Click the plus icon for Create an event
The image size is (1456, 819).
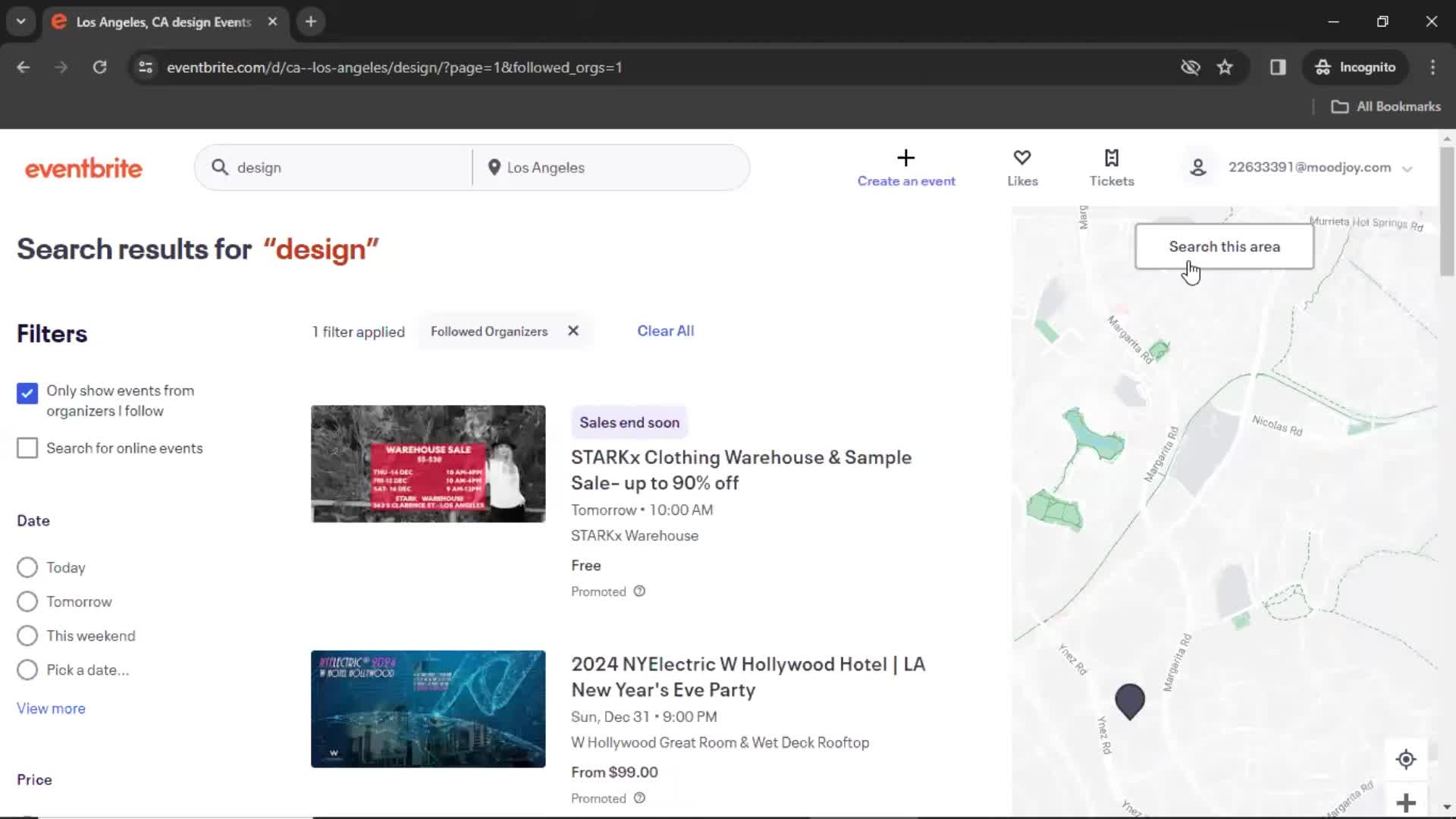pos(905,158)
